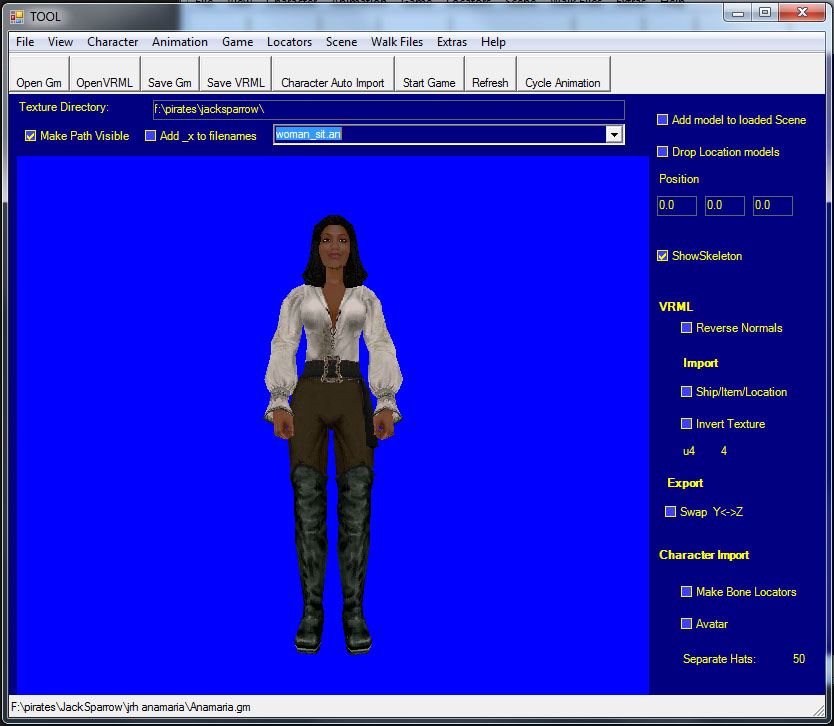The width and height of the screenshot is (834, 726).
Task: Click the Save Gm button
Action: tap(170, 74)
